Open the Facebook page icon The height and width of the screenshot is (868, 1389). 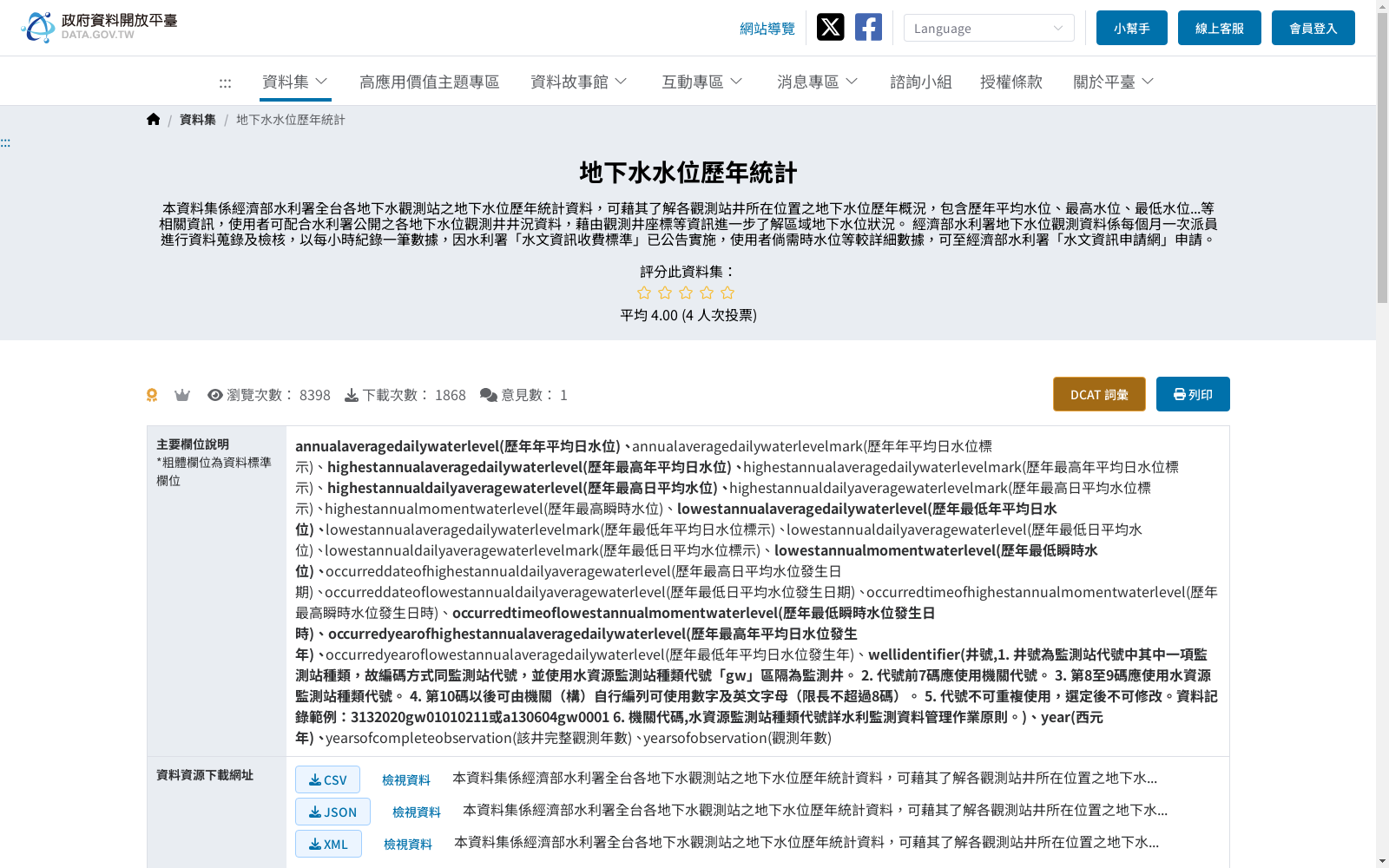click(868, 27)
